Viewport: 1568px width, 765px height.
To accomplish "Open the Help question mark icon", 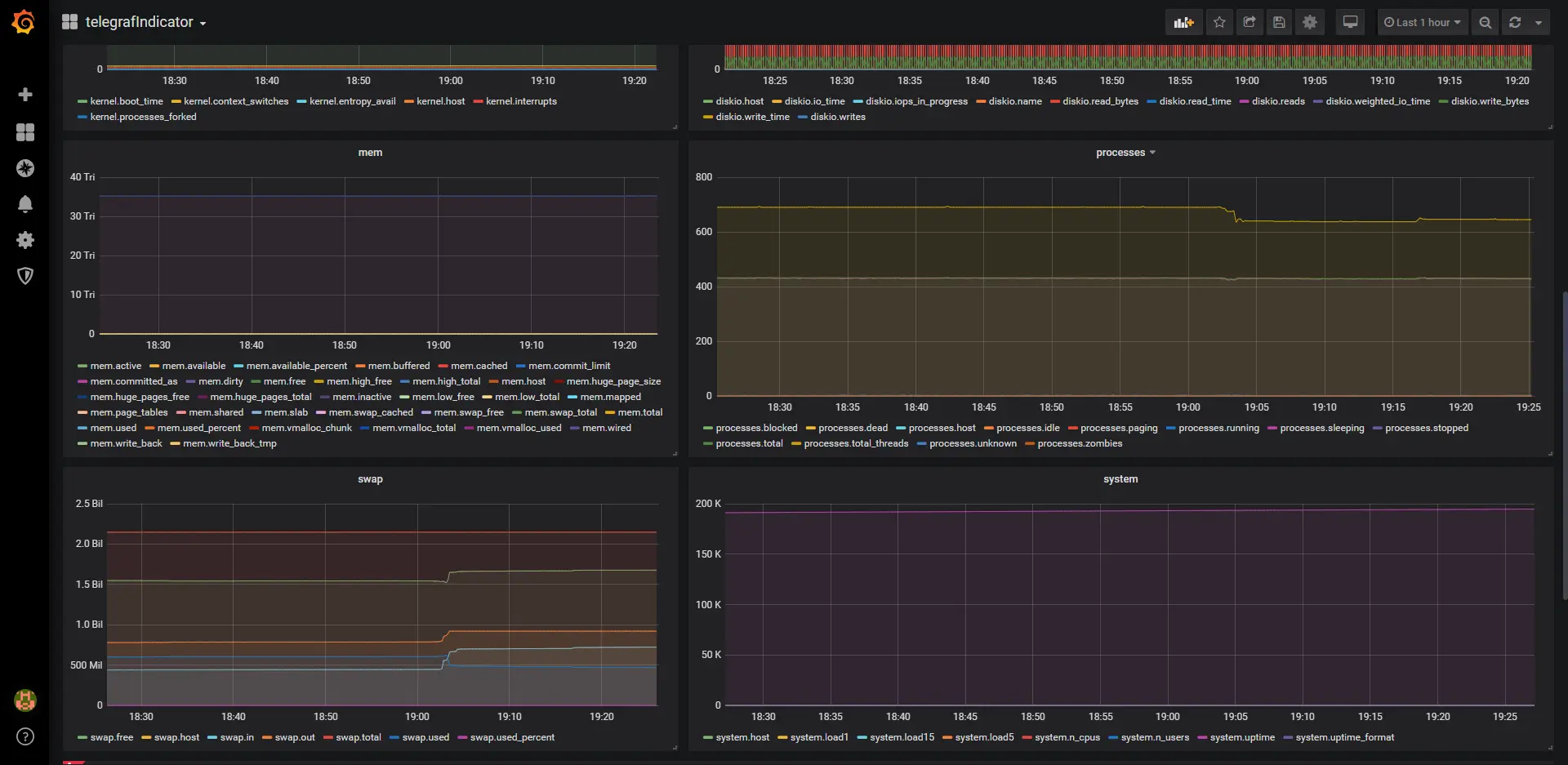I will coord(25,736).
